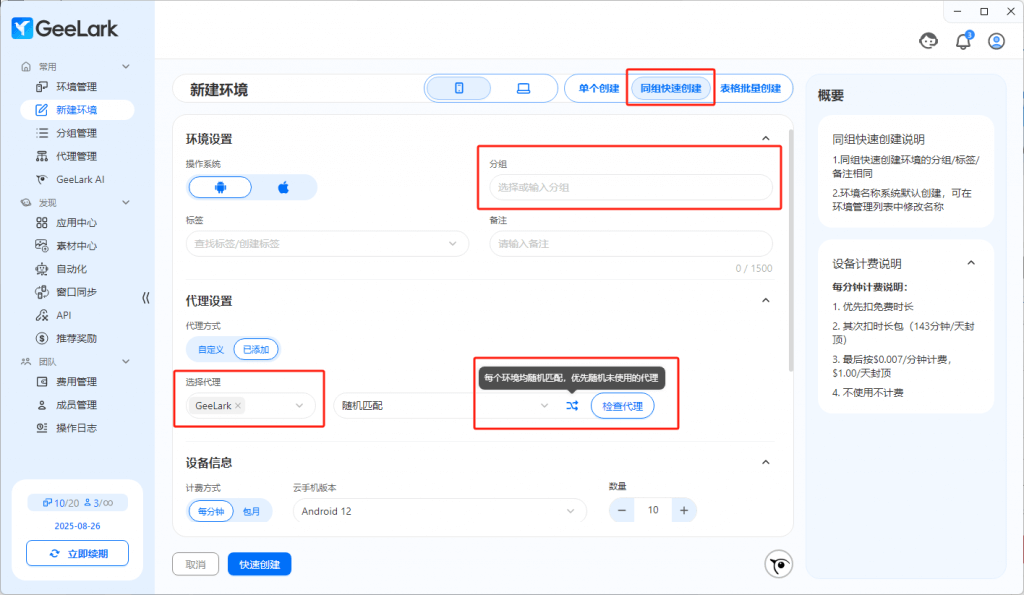Open 代理管理 in the sidebar

click(76, 156)
